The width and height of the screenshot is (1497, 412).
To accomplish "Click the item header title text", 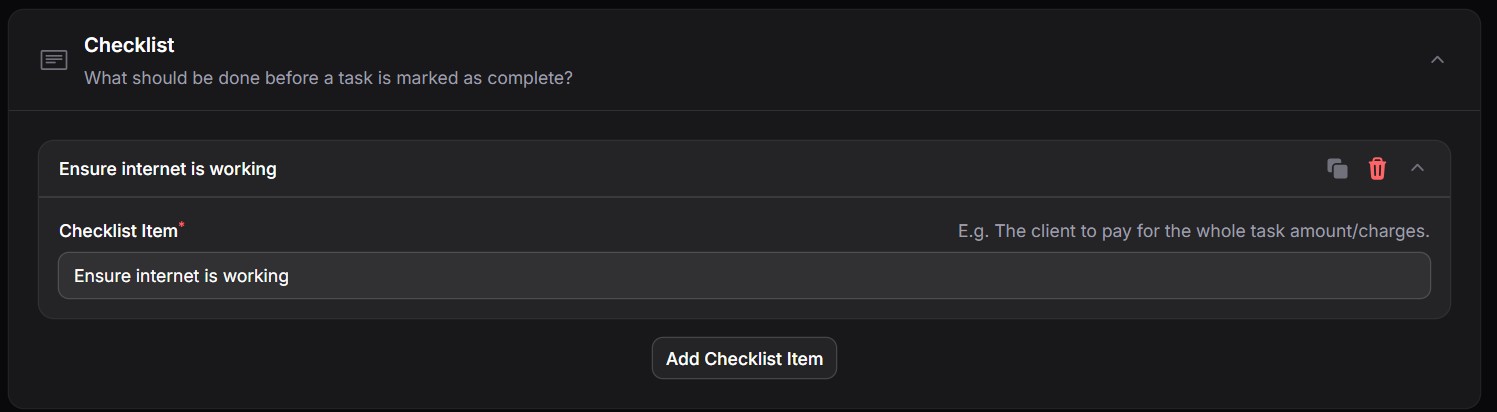I will [167, 169].
